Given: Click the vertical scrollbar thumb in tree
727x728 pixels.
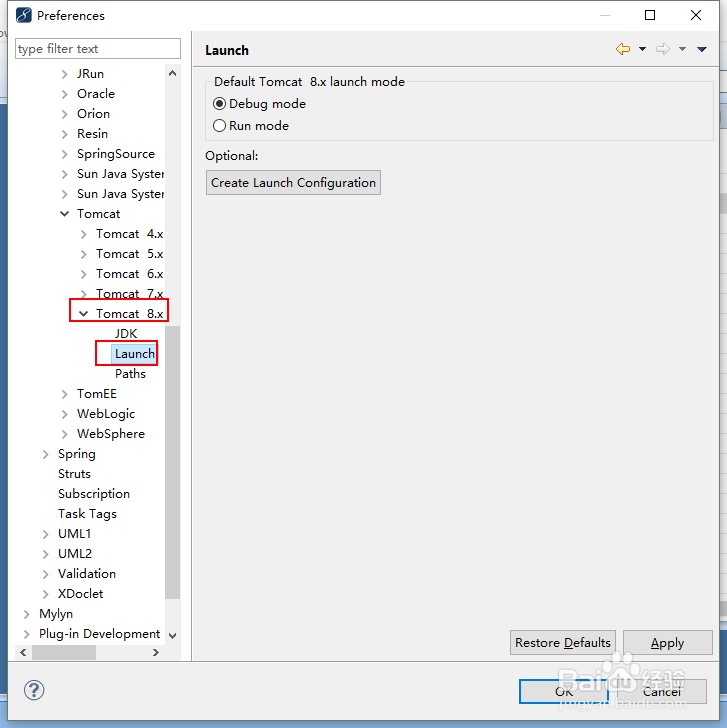Looking at the screenshot, I should tap(173, 462).
